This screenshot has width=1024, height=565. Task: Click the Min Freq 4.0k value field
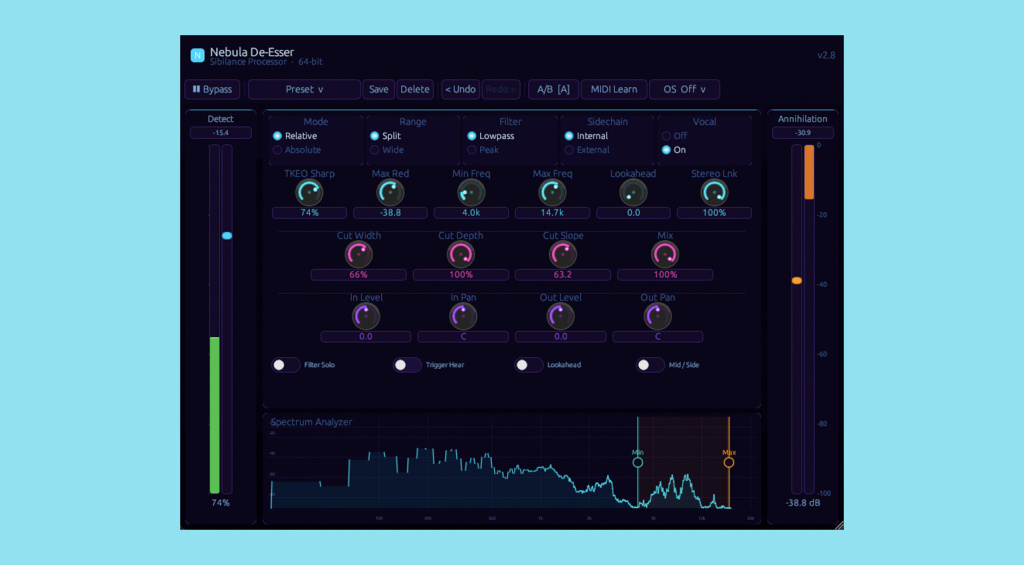click(471, 213)
